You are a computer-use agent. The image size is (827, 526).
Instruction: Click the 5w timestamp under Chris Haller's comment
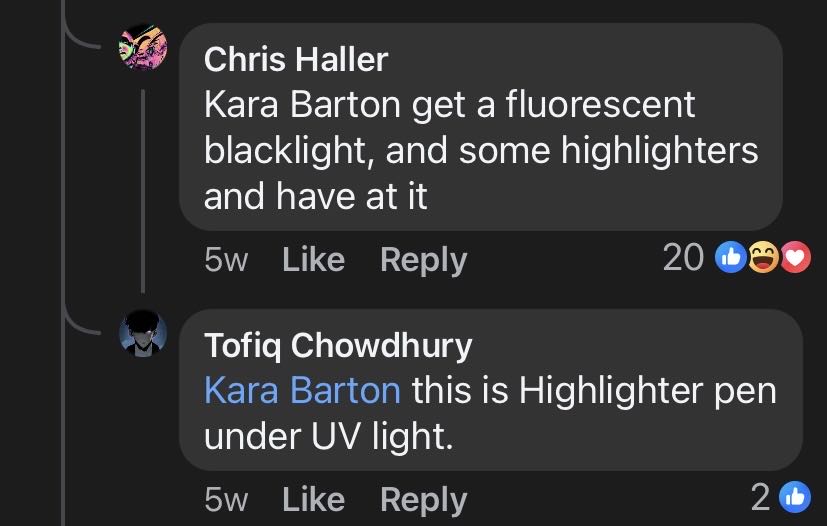[x=224, y=260]
